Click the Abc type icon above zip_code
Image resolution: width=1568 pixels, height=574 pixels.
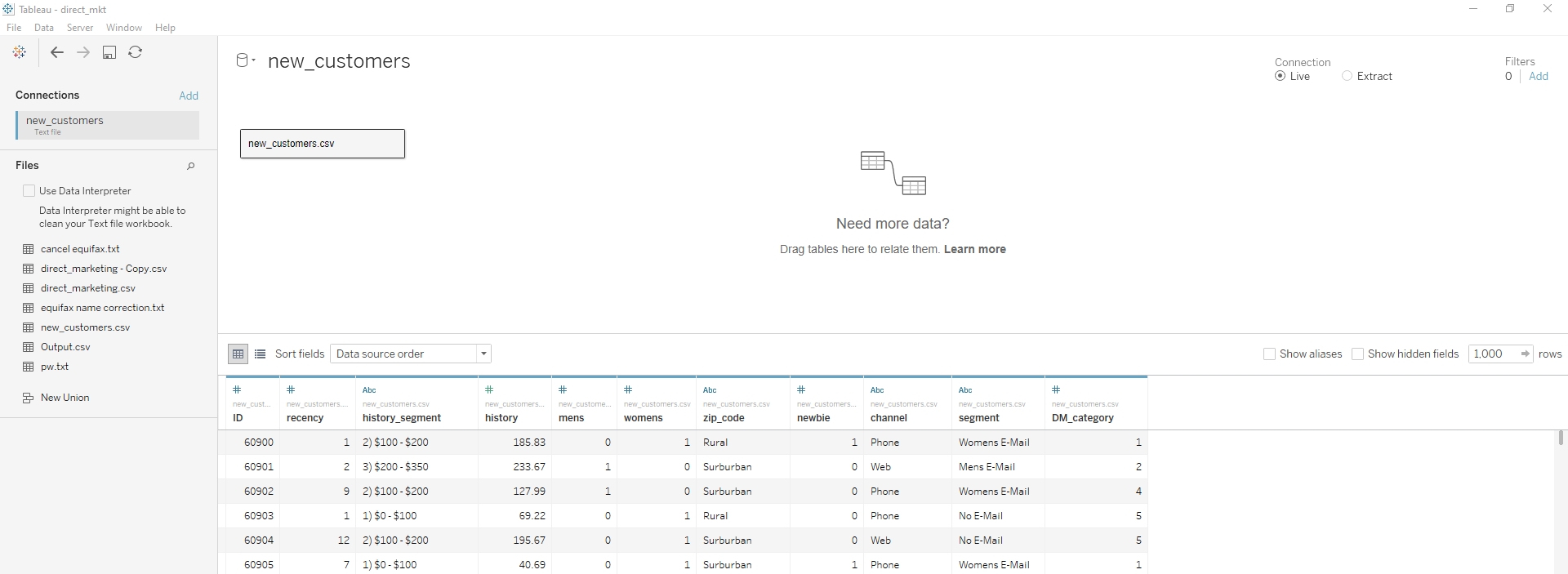click(x=710, y=390)
